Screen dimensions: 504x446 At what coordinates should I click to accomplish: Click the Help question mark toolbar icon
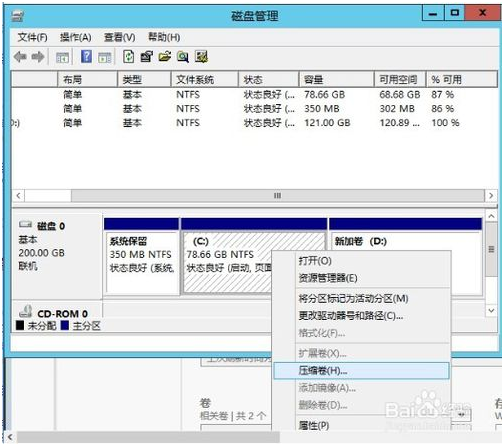(x=86, y=57)
